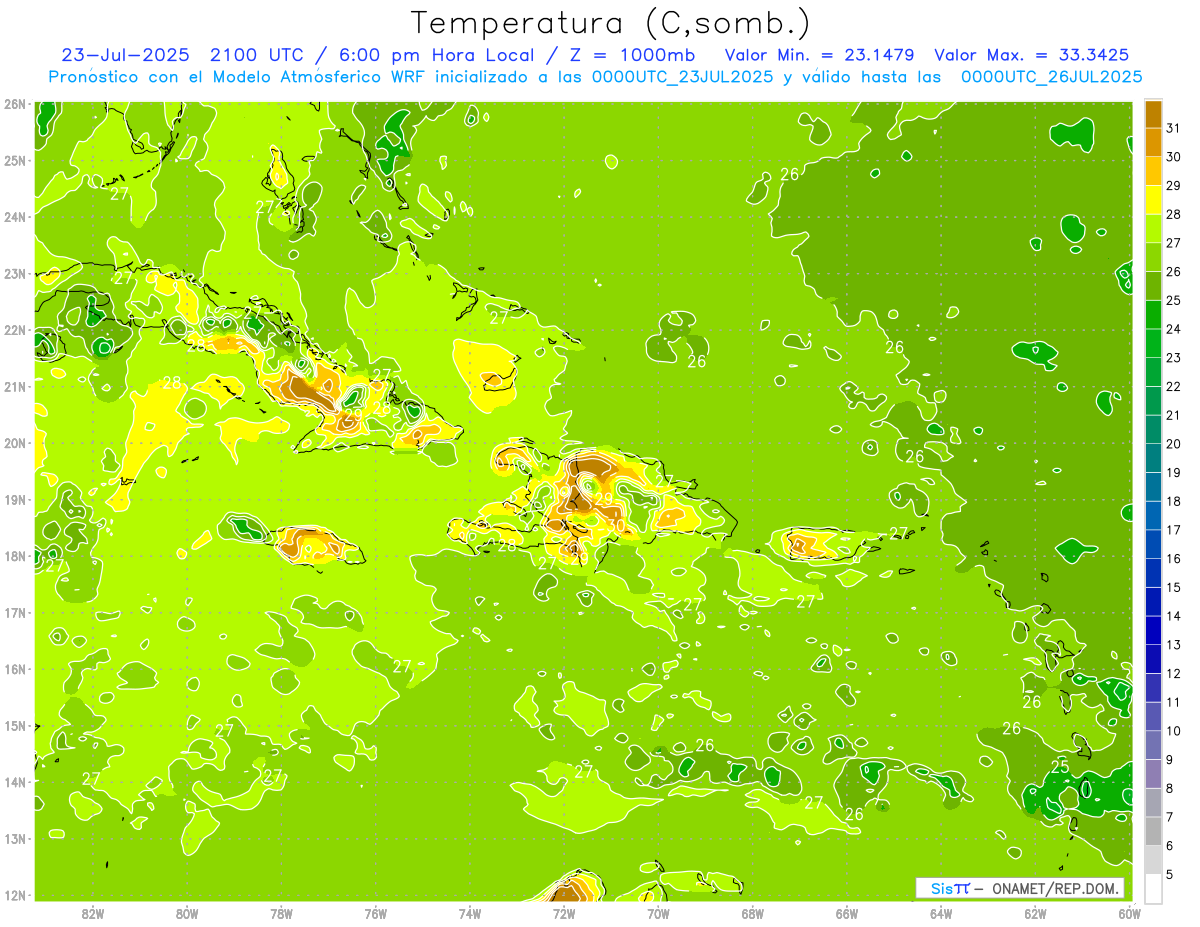Click the "29" label on the color scale
Viewport: 1200px width, 927px height.
pyautogui.click(x=1173, y=186)
